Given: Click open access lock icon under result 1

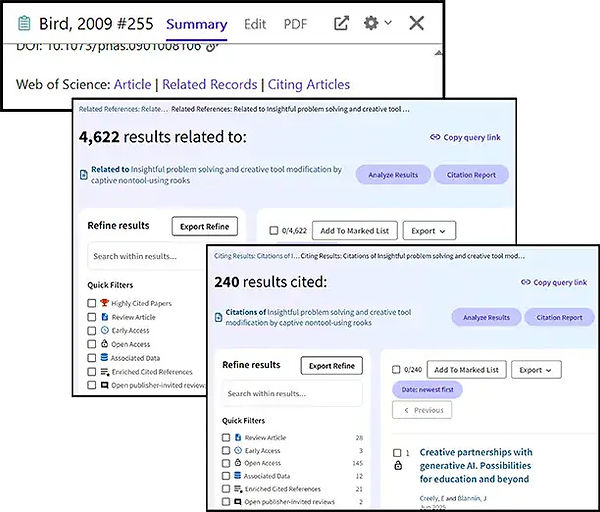Looking at the screenshot, I should (398, 465).
